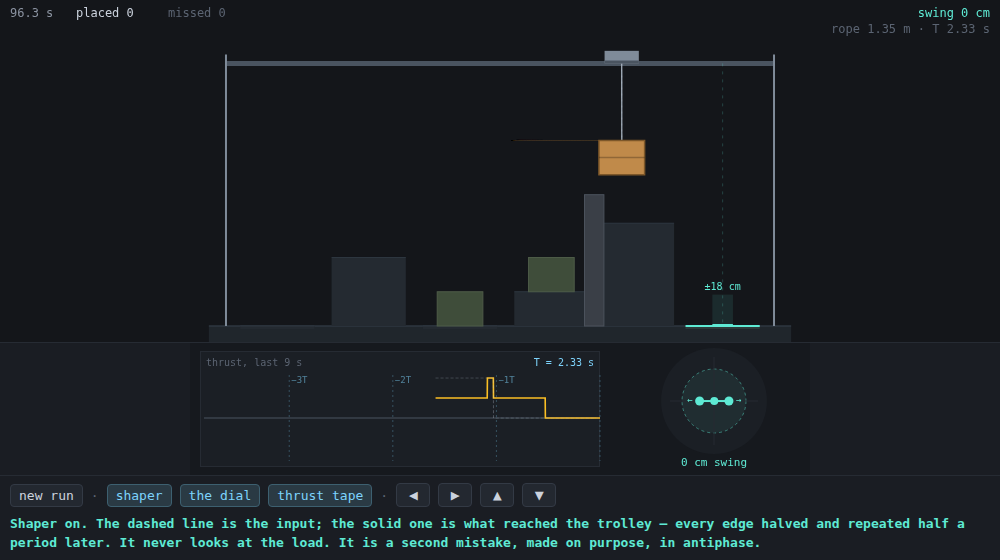Click the -2T marker on thrust tape
The width and height of the screenshot is (1000, 560).
click(402, 379)
